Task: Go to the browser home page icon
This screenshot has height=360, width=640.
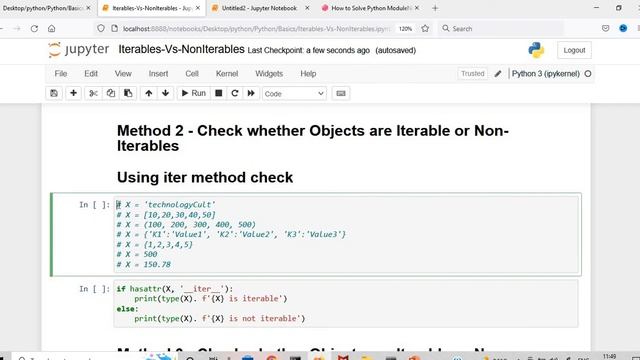Action: 51,29
